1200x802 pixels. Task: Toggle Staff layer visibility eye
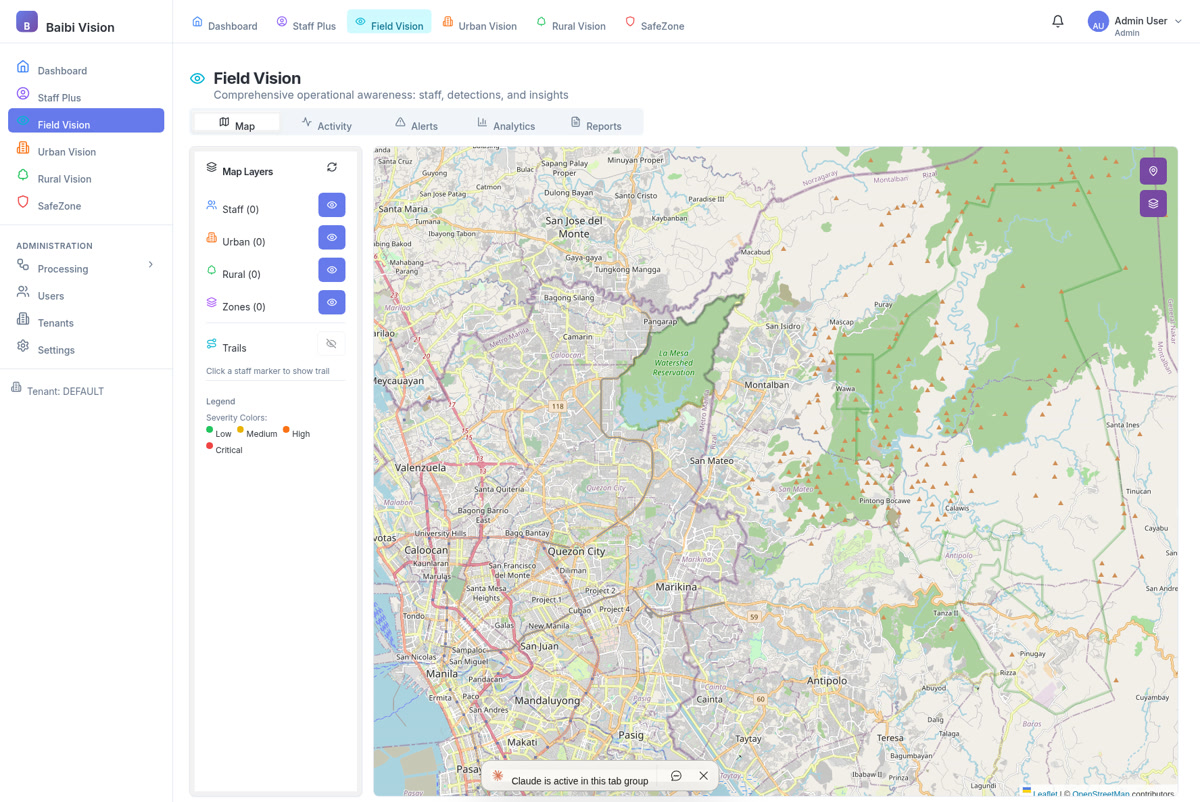tap(332, 205)
